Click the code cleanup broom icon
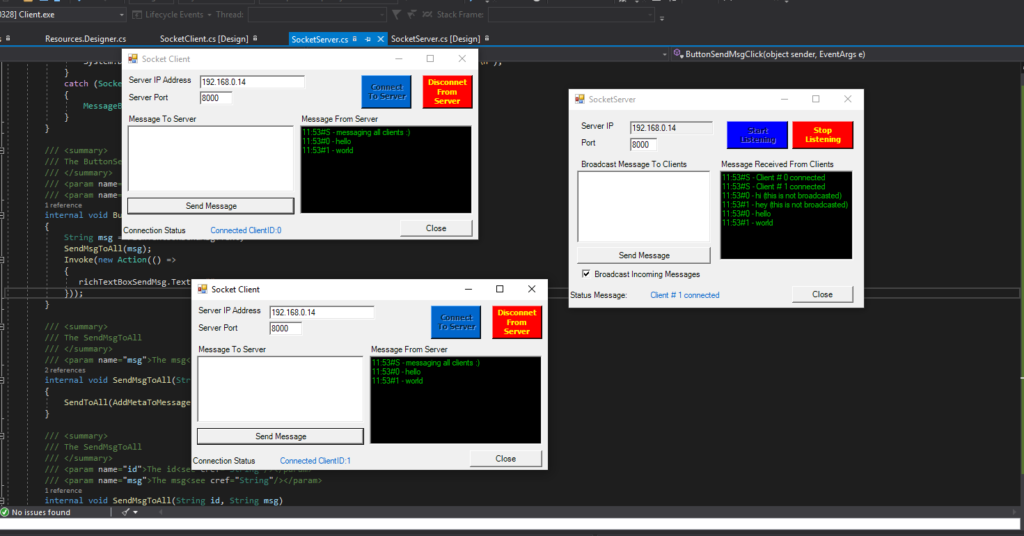Image resolution: width=1024 pixels, height=536 pixels. click(x=125, y=512)
